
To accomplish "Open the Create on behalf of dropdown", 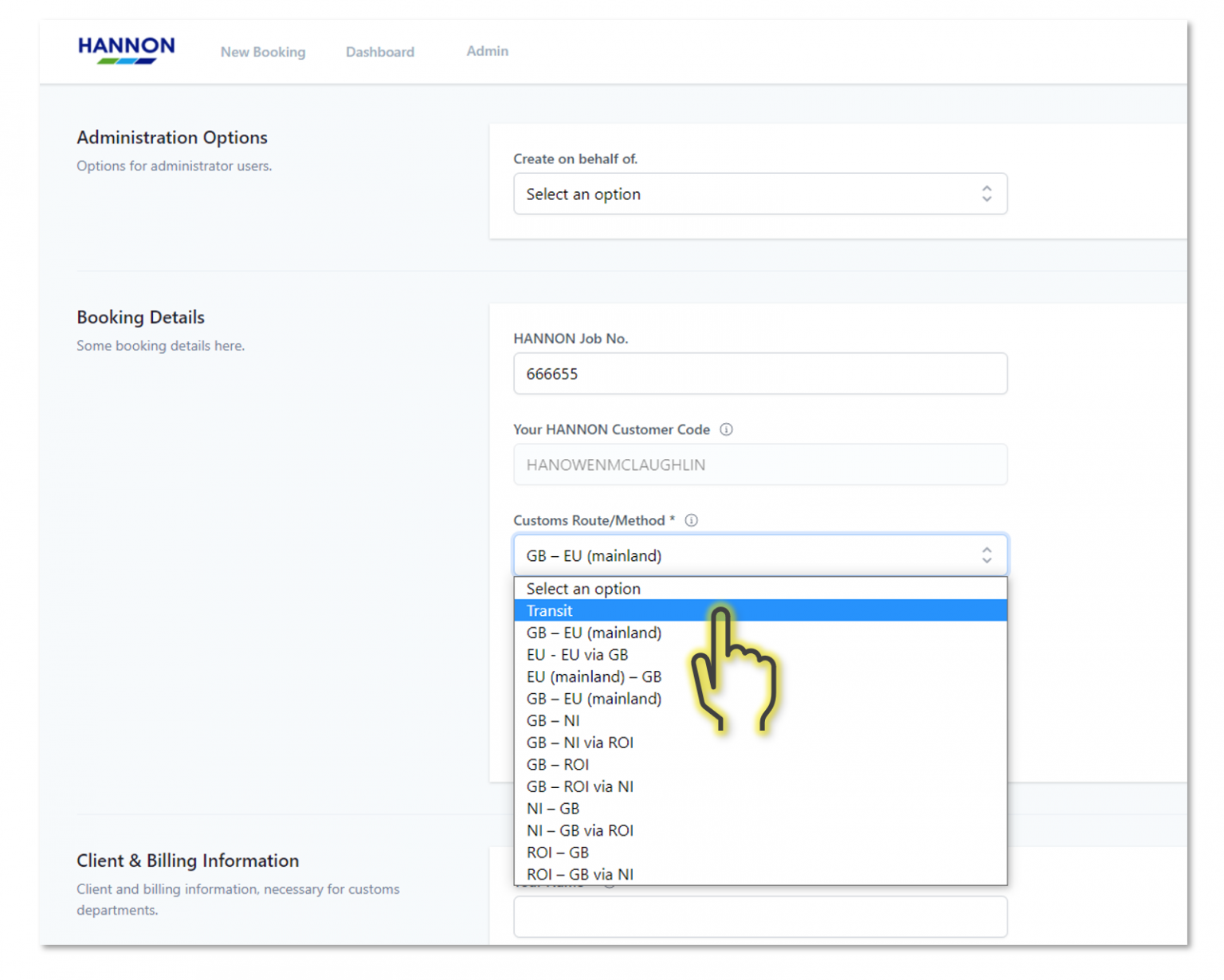I will tap(759, 194).
